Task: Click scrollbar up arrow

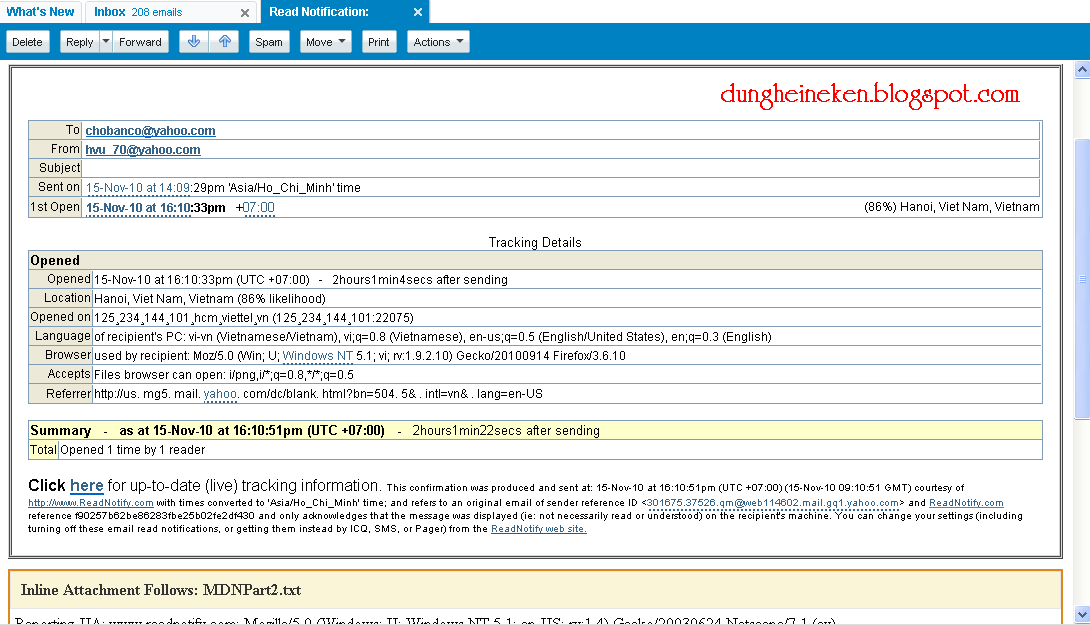Action: point(1082,70)
